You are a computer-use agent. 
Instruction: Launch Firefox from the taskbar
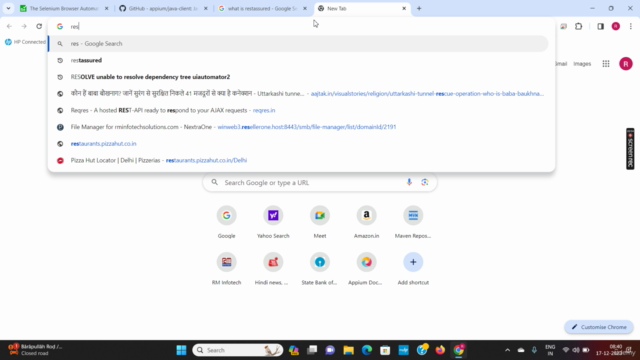point(440,350)
